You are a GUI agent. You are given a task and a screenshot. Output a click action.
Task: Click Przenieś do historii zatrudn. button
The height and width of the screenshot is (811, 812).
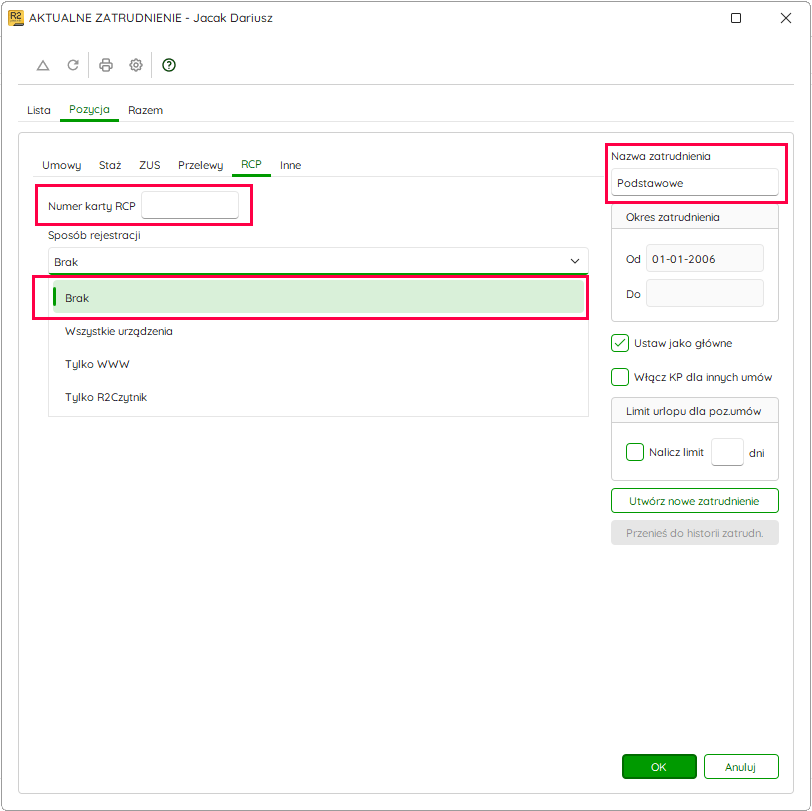click(x=694, y=533)
